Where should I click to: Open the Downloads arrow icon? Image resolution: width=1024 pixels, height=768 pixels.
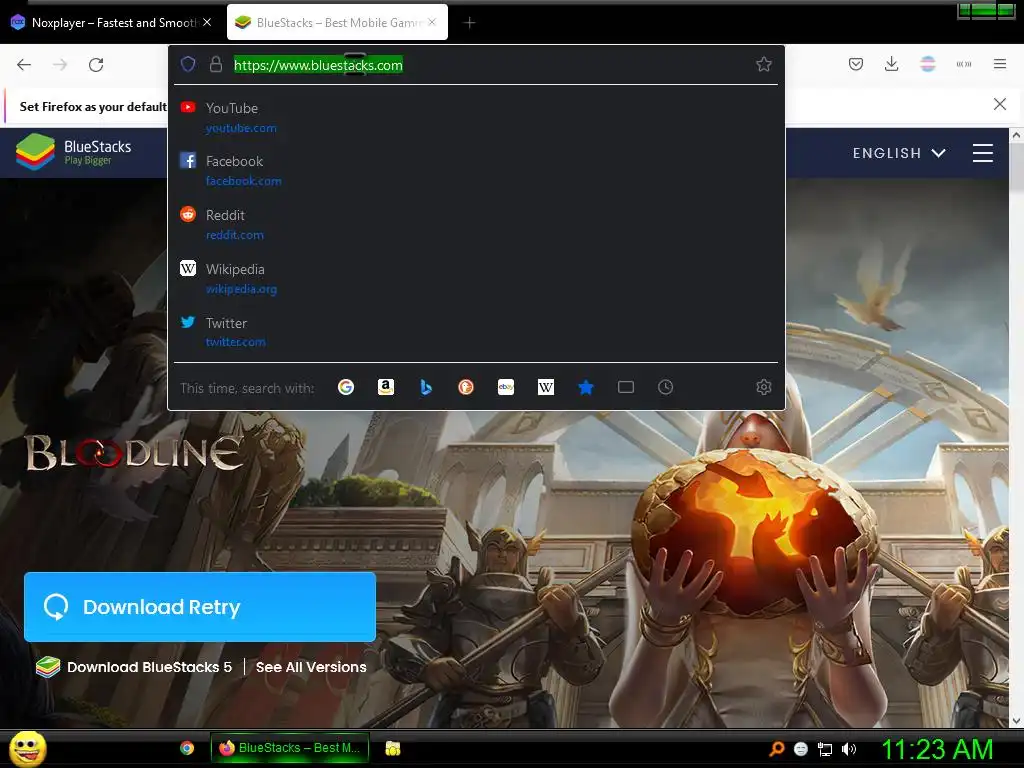891,64
